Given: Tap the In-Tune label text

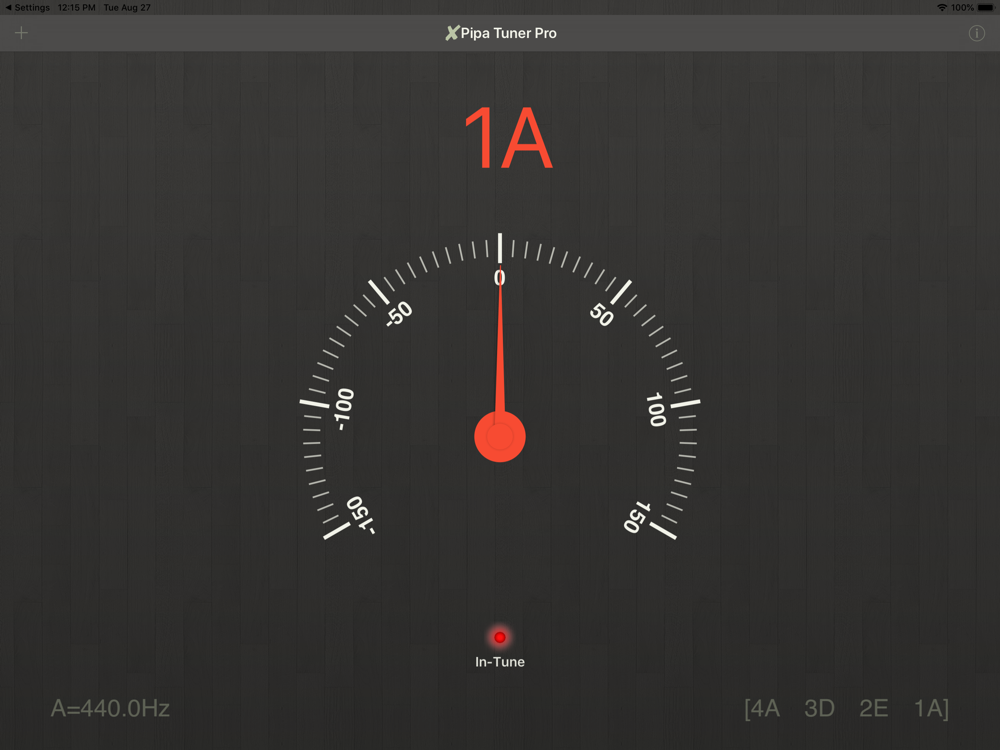Looking at the screenshot, I should click(500, 662).
